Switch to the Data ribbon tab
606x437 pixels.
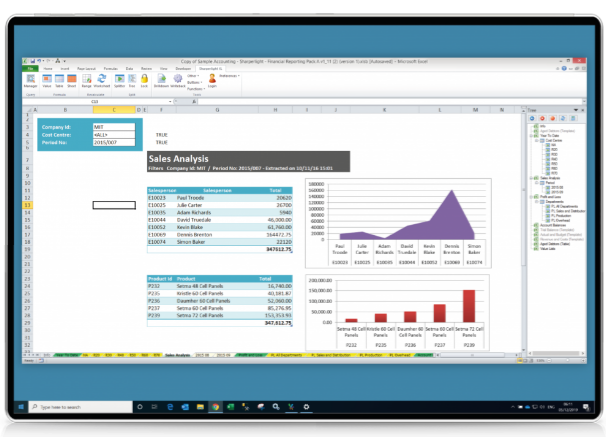(129, 68)
